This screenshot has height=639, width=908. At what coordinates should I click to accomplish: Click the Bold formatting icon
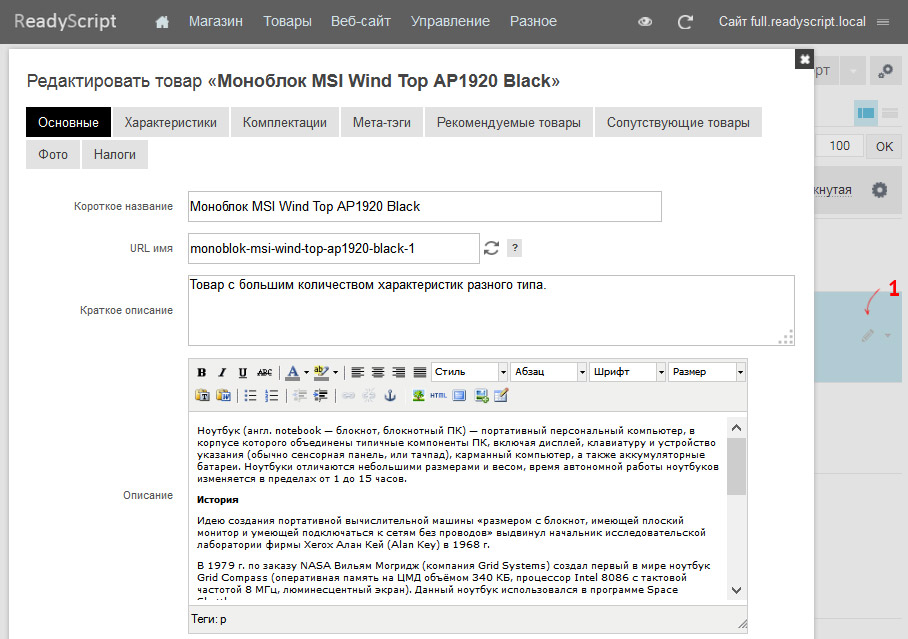(x=202, y=372)
